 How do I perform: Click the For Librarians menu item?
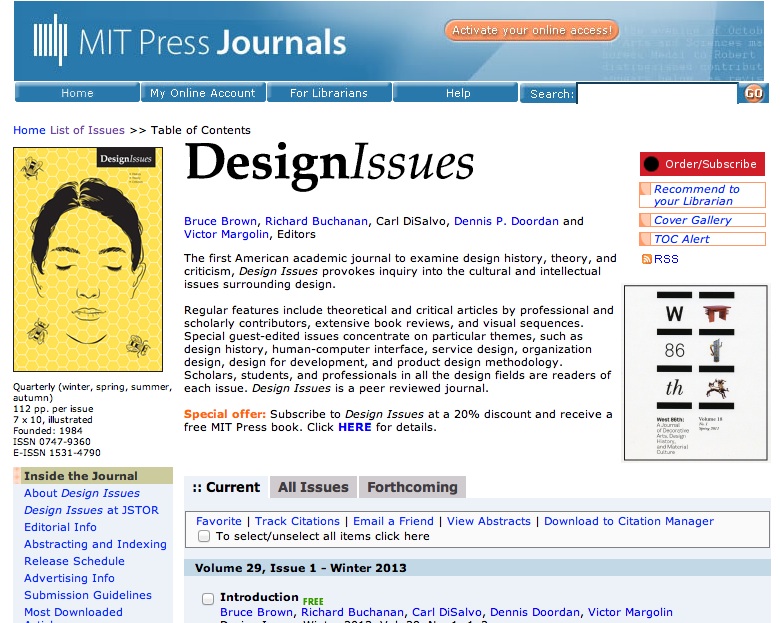click(327, 93)
